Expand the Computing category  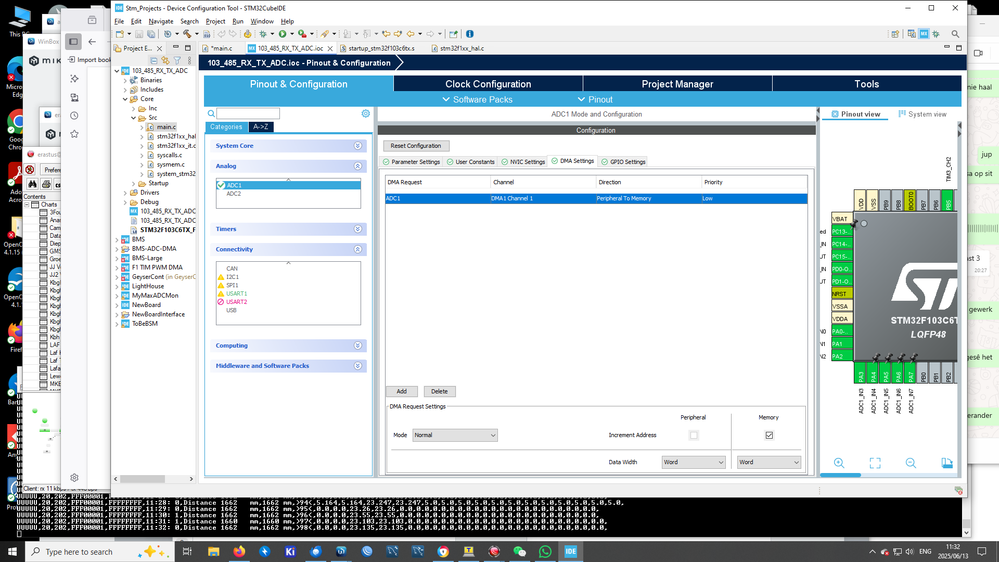(358, 345)
